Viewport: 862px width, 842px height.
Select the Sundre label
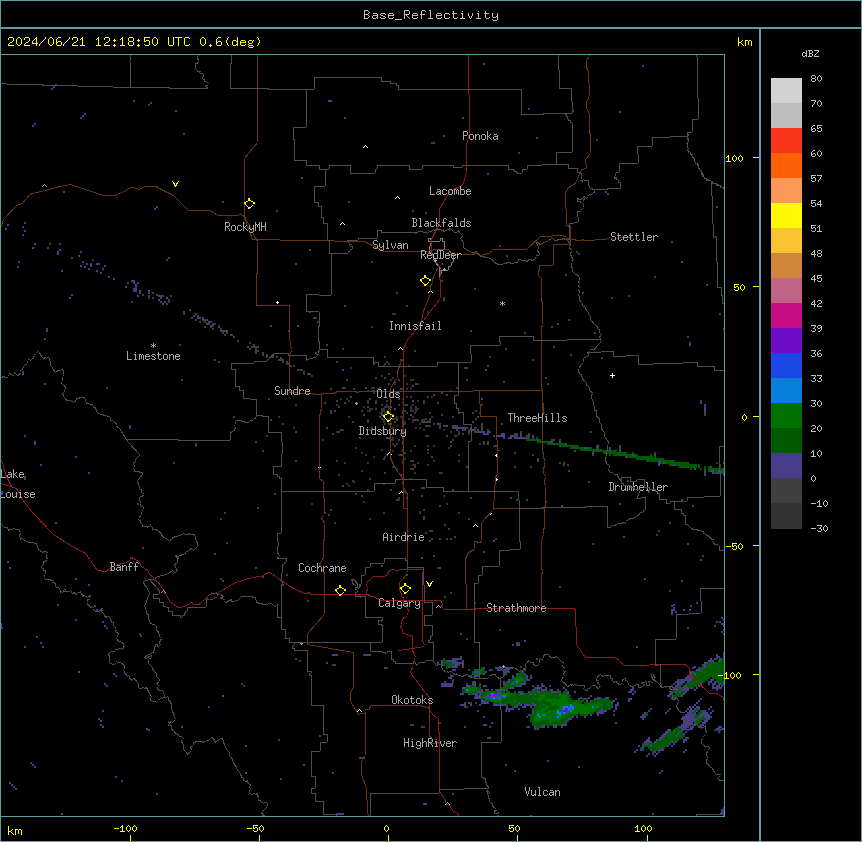pos(292,391)
